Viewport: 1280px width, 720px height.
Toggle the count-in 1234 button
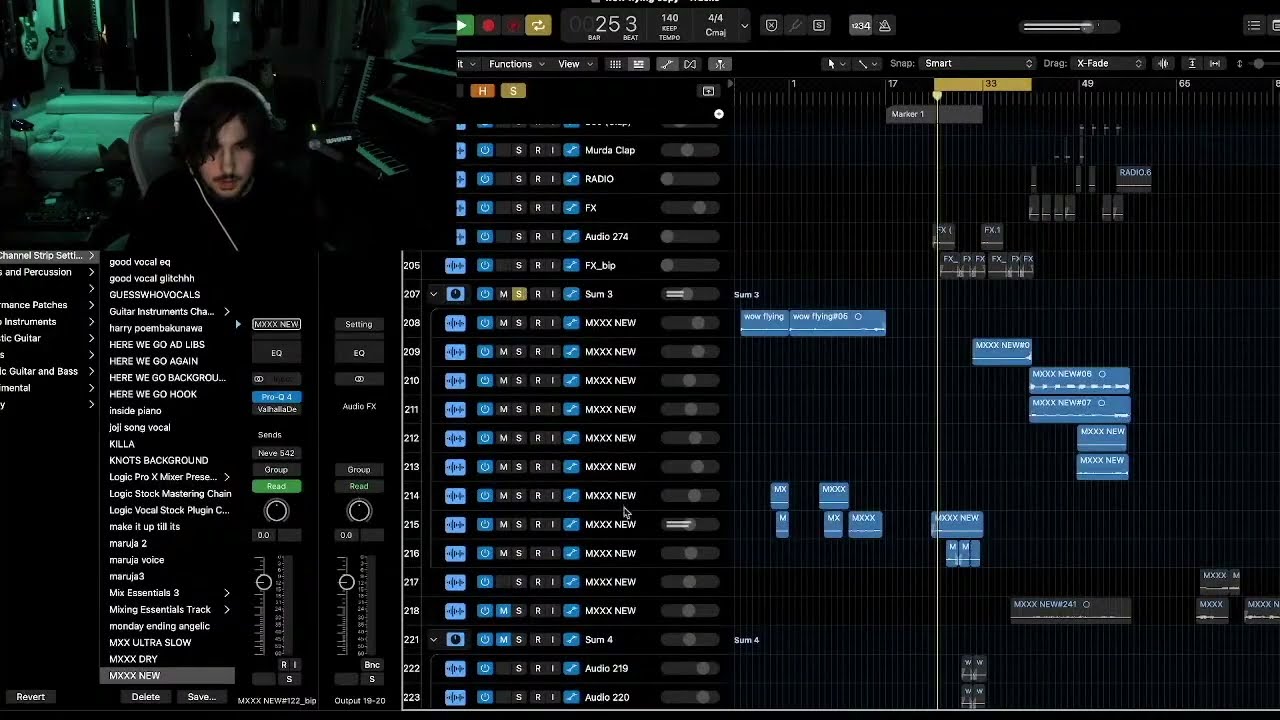tap(860, 26)
